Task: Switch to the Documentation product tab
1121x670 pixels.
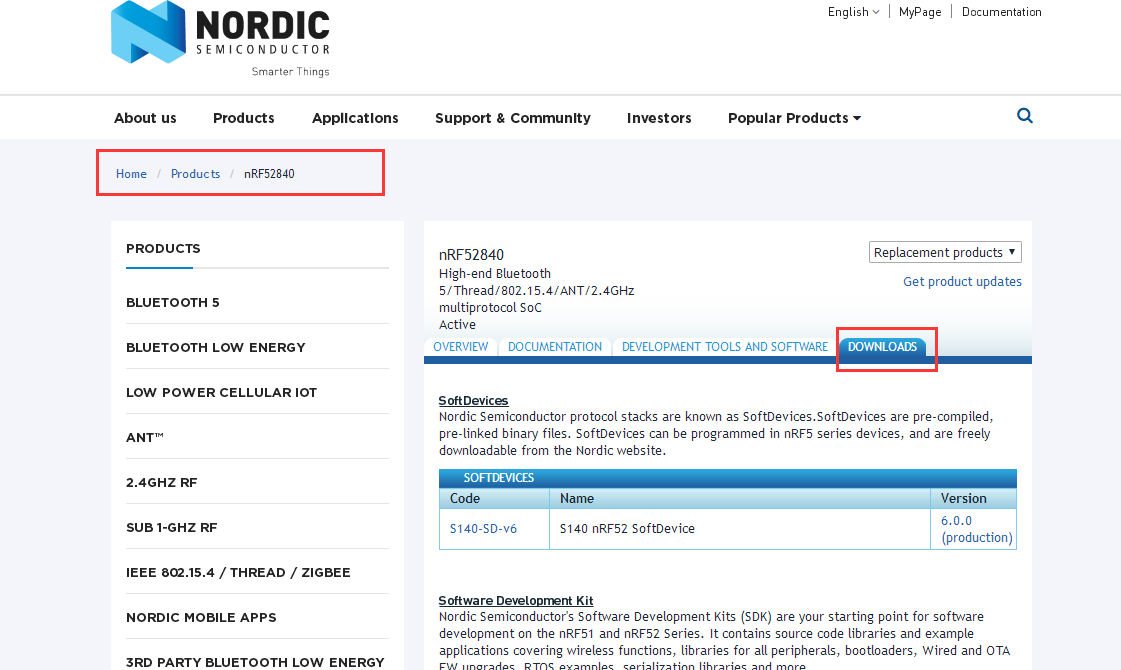Action: click(x=555, y=347)
